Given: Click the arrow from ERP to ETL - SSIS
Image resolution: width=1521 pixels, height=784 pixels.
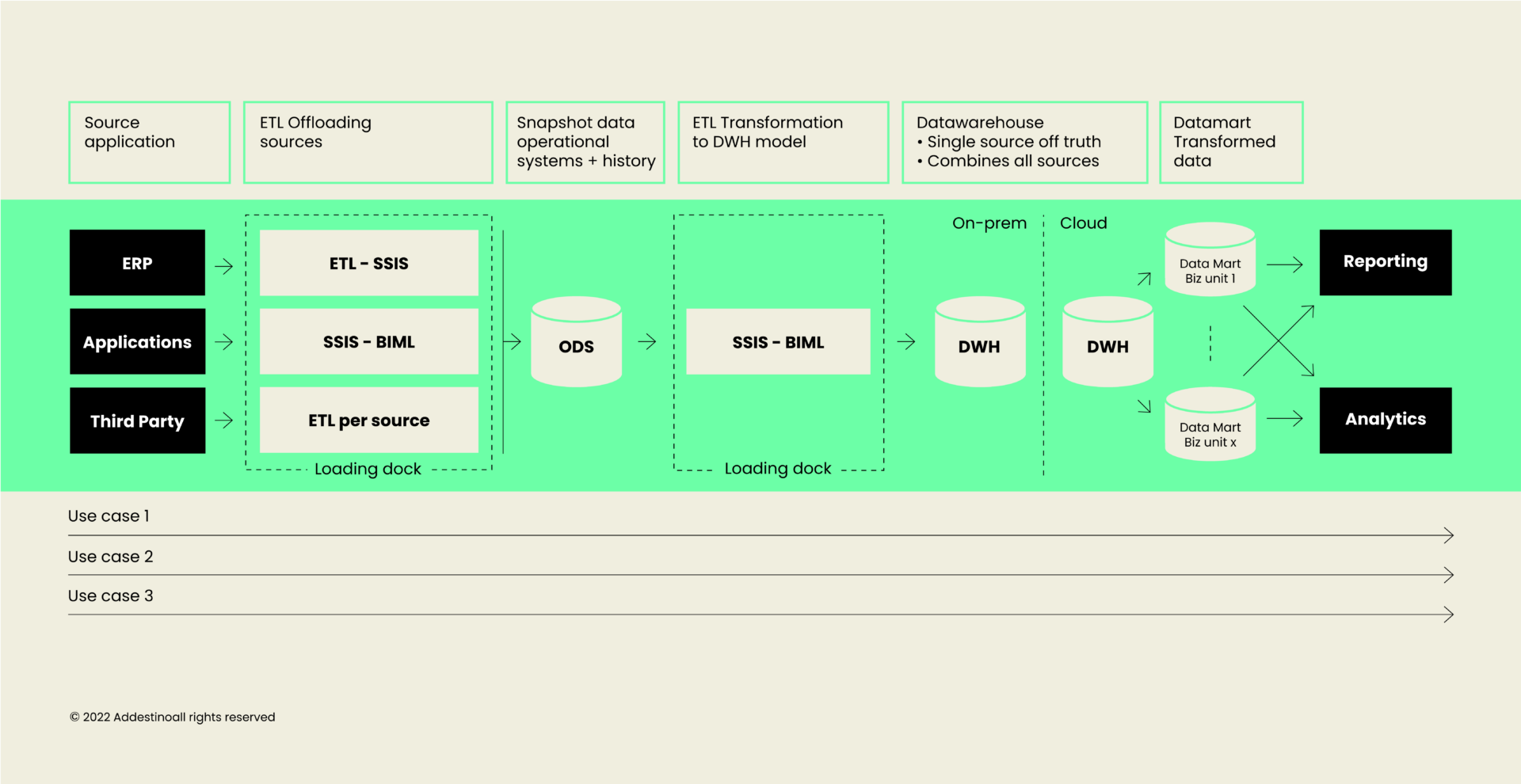Looking at the screenshot, I should tap(224, 266).
